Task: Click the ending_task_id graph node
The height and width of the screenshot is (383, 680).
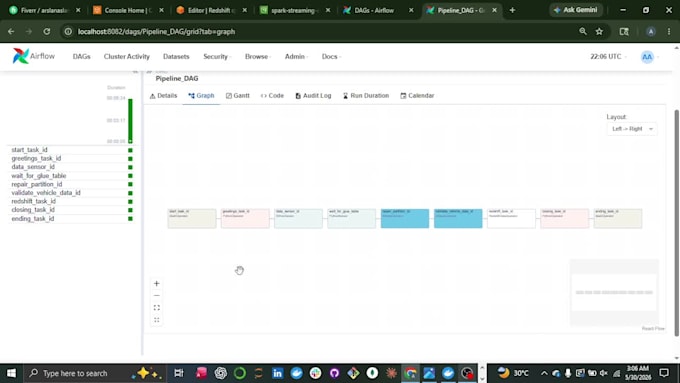Action: (x=618, y=218)
